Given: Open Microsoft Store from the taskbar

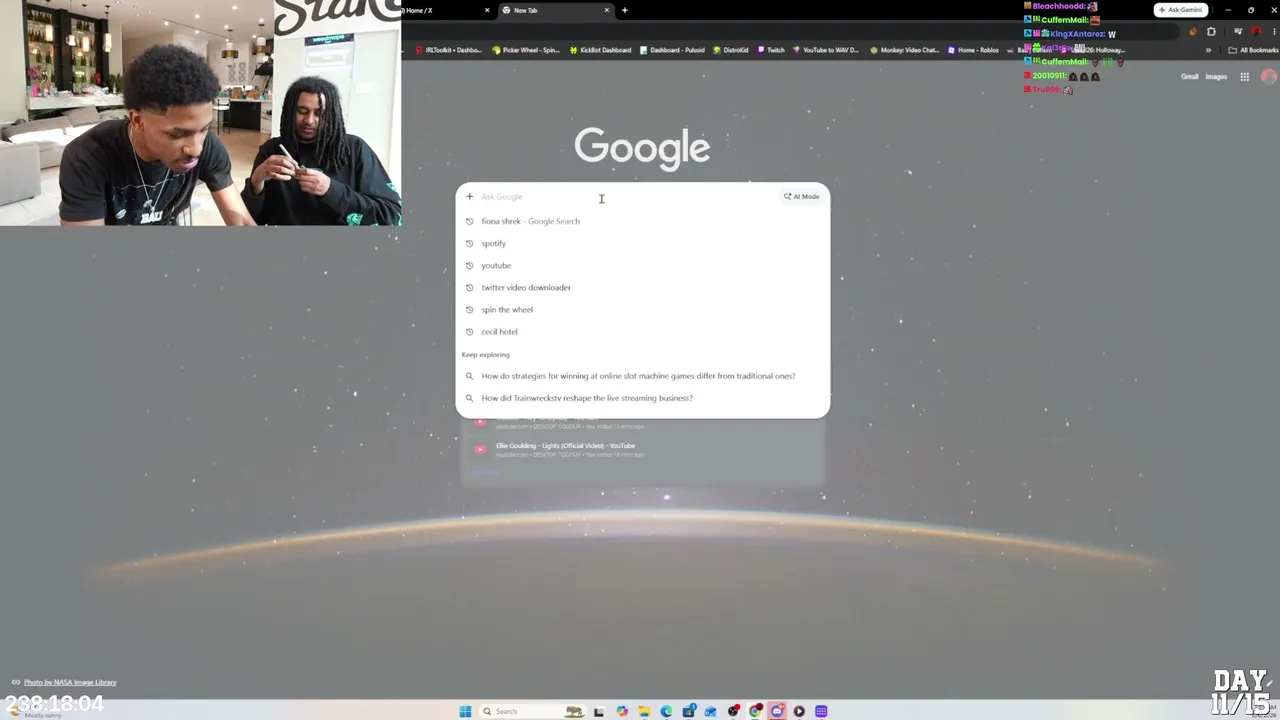Looking at the screenshot, I should pyautogui.click(x=688, y=711).
